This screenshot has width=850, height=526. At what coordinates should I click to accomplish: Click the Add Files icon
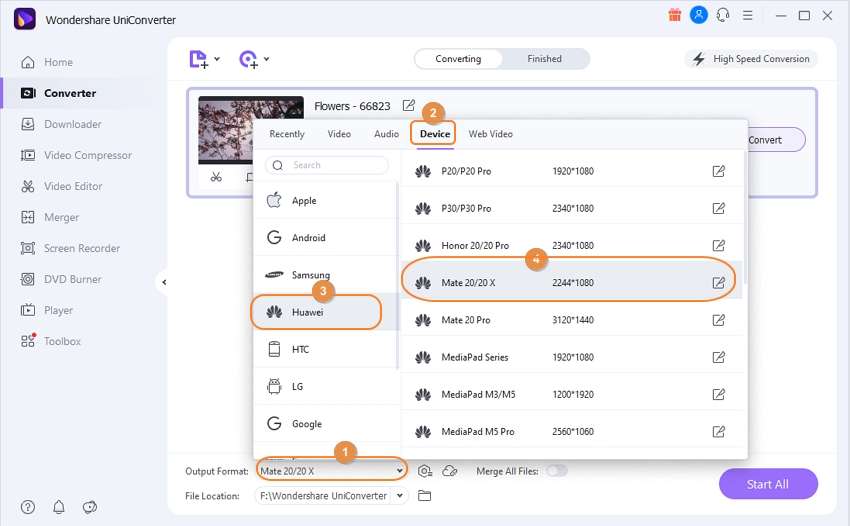198,59
